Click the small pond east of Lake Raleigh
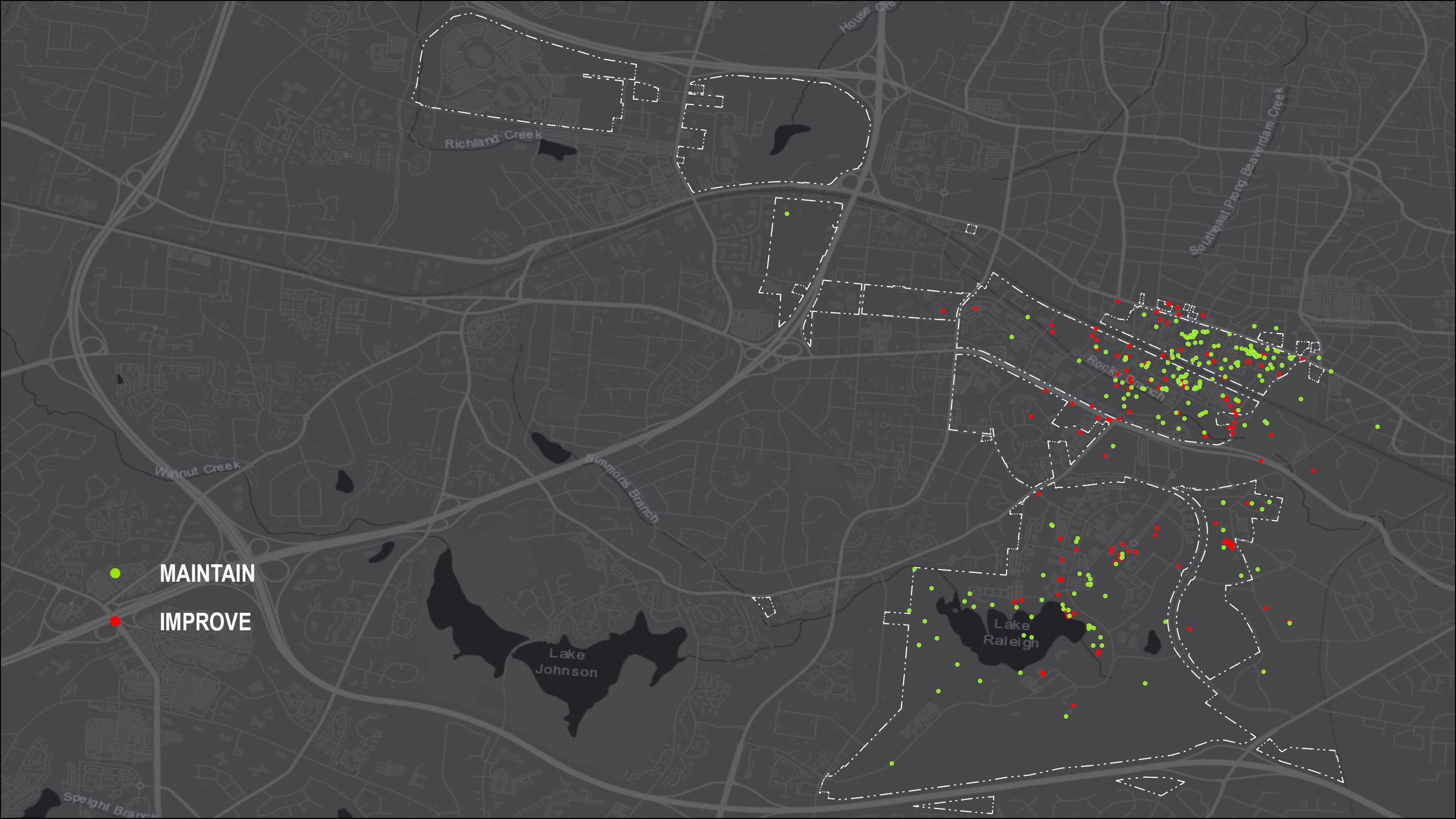Screen dimensions: 1456x819 point(1153,643)
